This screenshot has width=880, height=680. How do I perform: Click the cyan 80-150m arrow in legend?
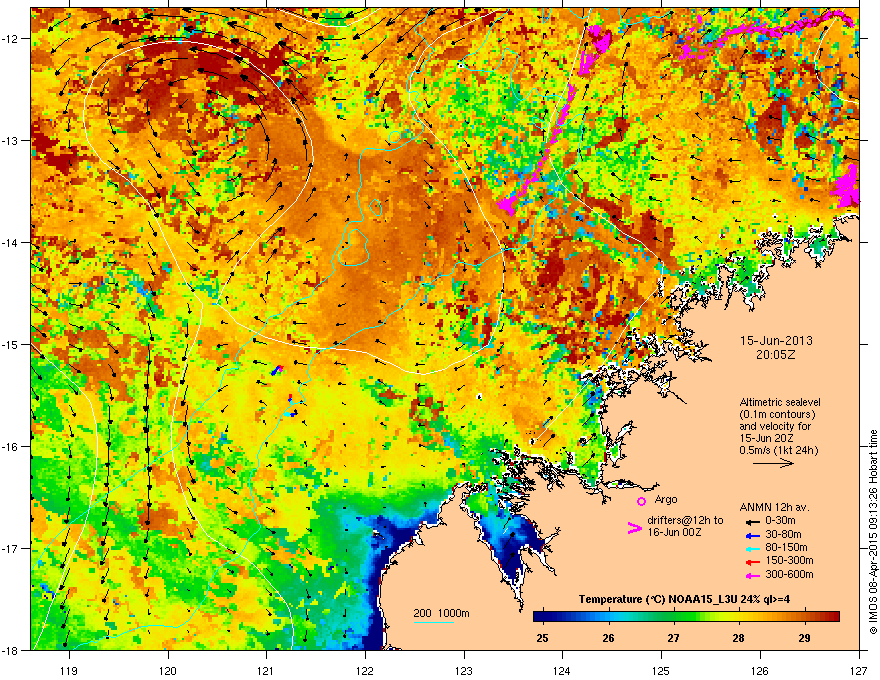click(752, 548)
